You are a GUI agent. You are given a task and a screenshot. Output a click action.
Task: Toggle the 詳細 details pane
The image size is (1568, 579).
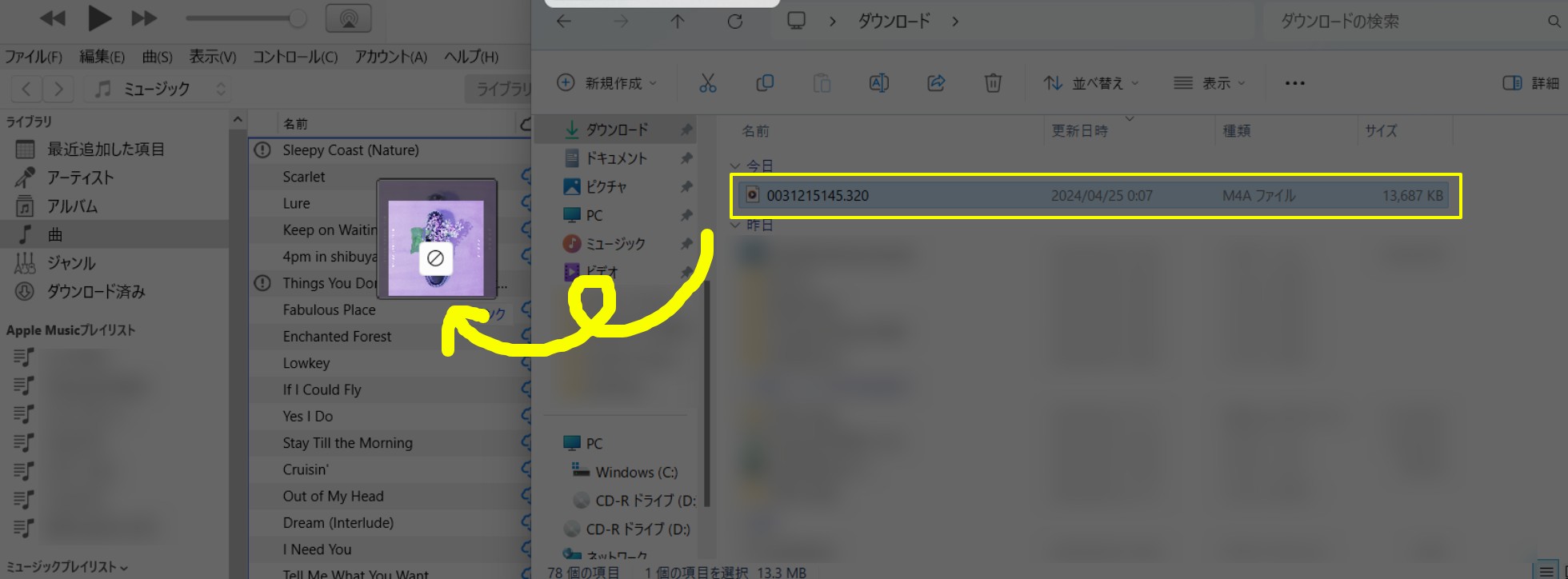[1531, 83]
